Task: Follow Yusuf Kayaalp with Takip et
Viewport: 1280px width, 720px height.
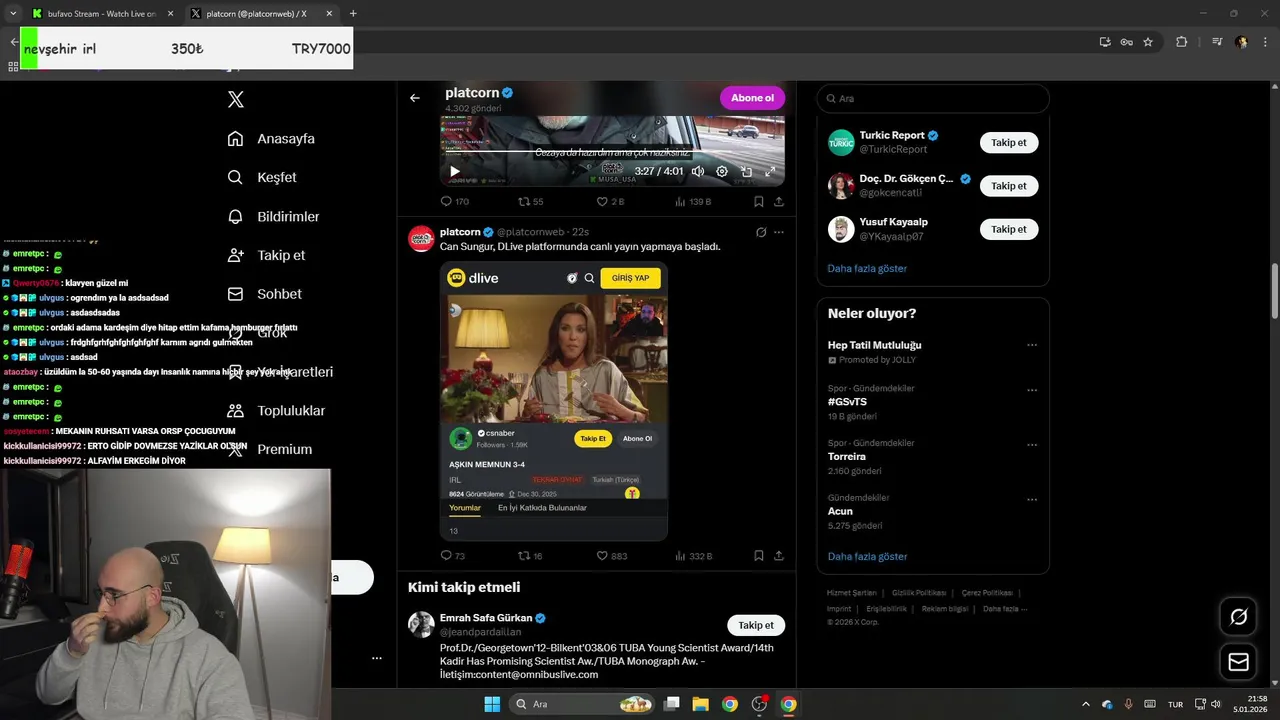Action: click(x=1009, y=229)
